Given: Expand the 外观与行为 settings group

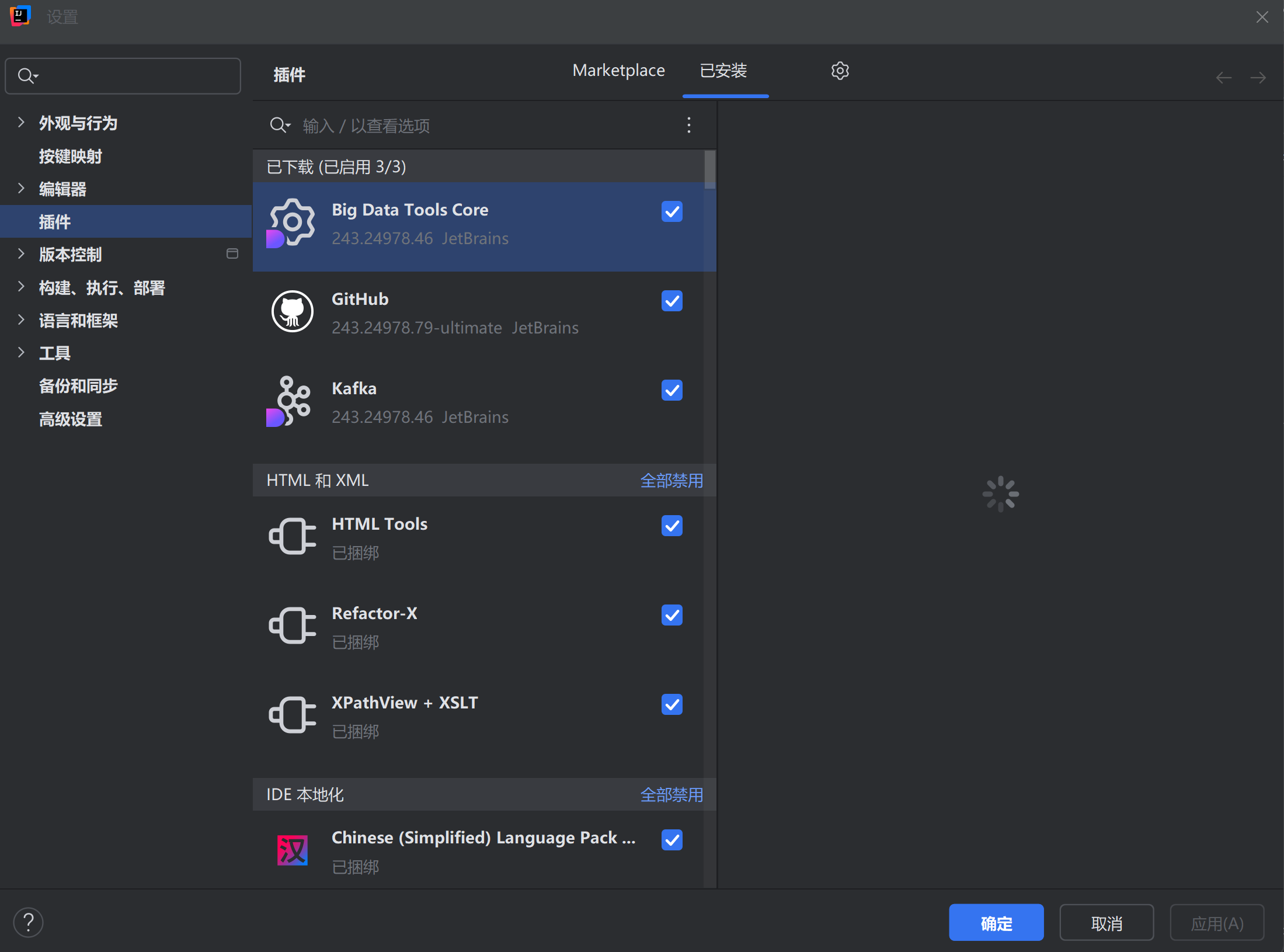Looking at the screenshot, I should (x=21, y=122).
